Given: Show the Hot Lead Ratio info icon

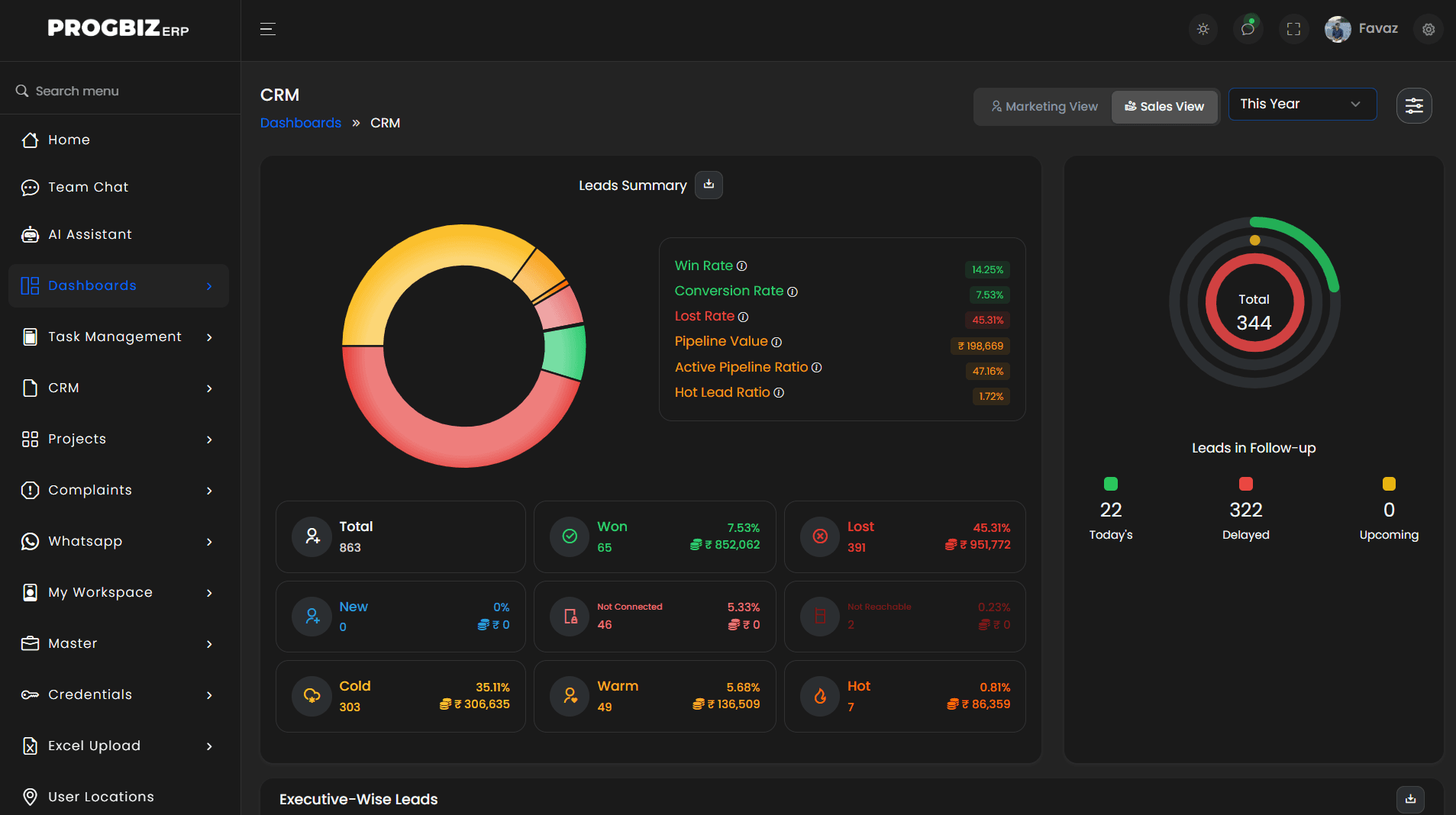Looking at the screenshot, I should click(779, 393).
